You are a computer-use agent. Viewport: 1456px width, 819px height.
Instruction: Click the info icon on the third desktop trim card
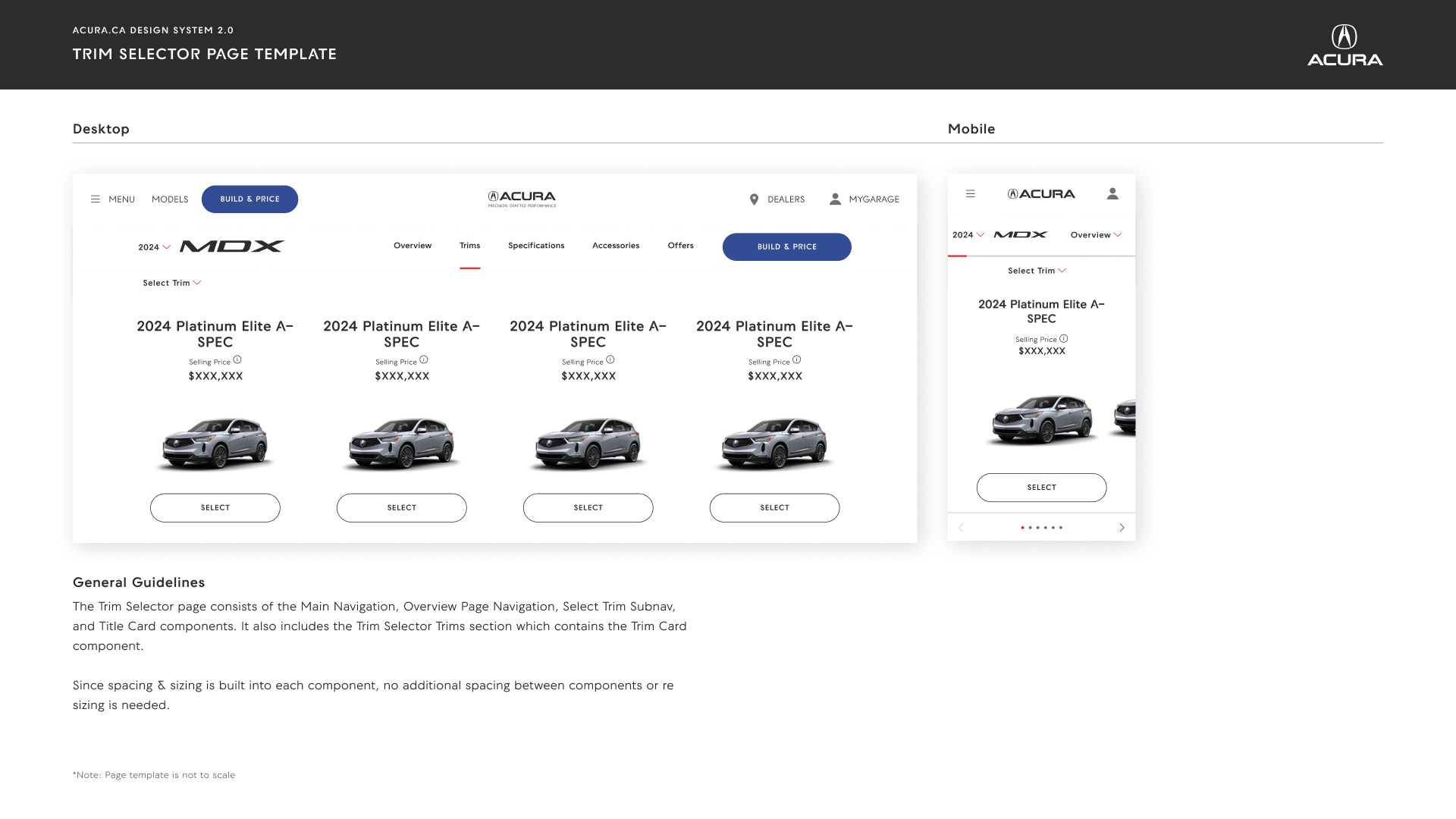coord(610,360)
